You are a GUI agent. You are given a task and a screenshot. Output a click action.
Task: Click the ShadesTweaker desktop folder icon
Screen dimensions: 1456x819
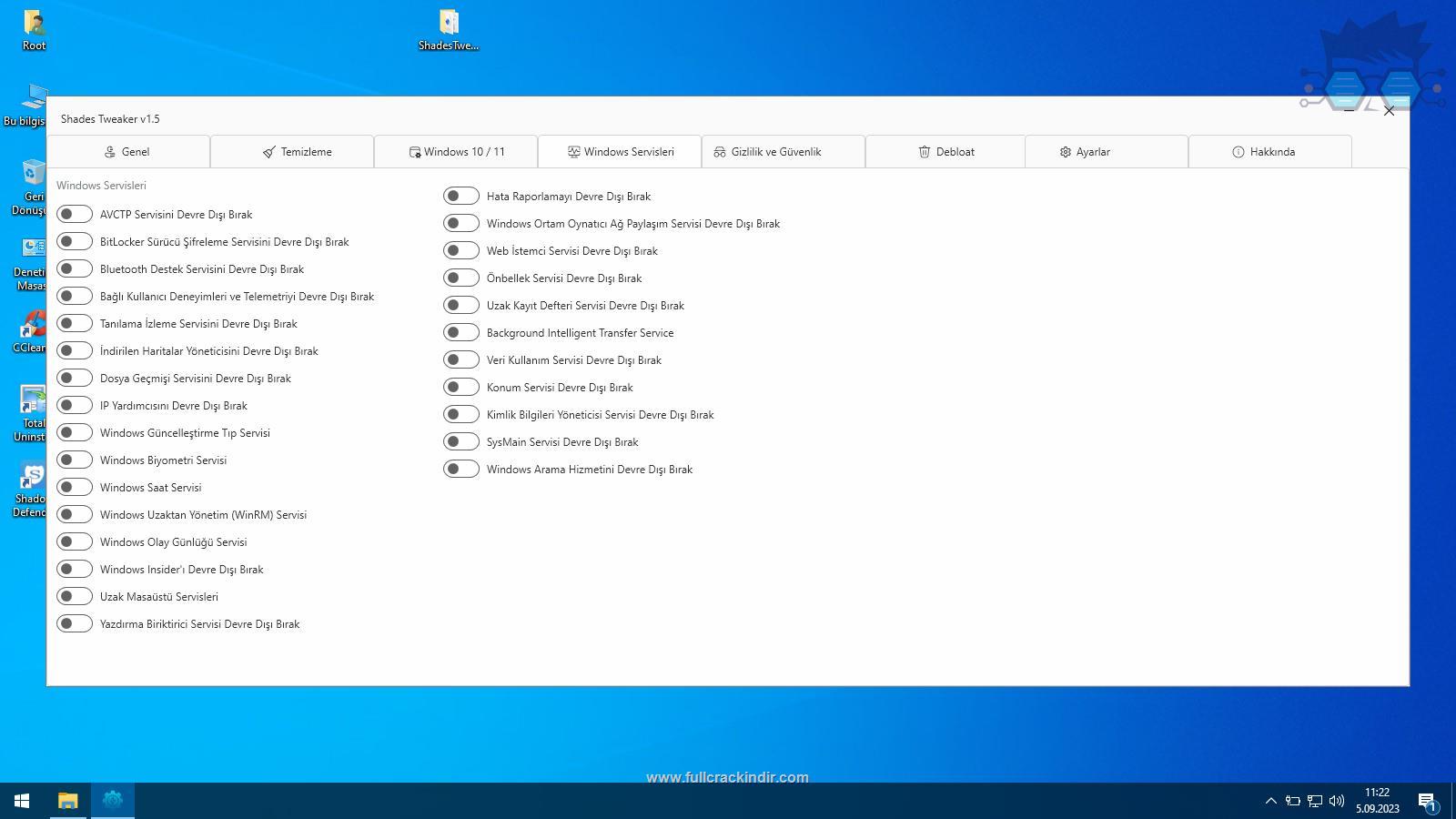pyautogui.click(x=449, y=29)
